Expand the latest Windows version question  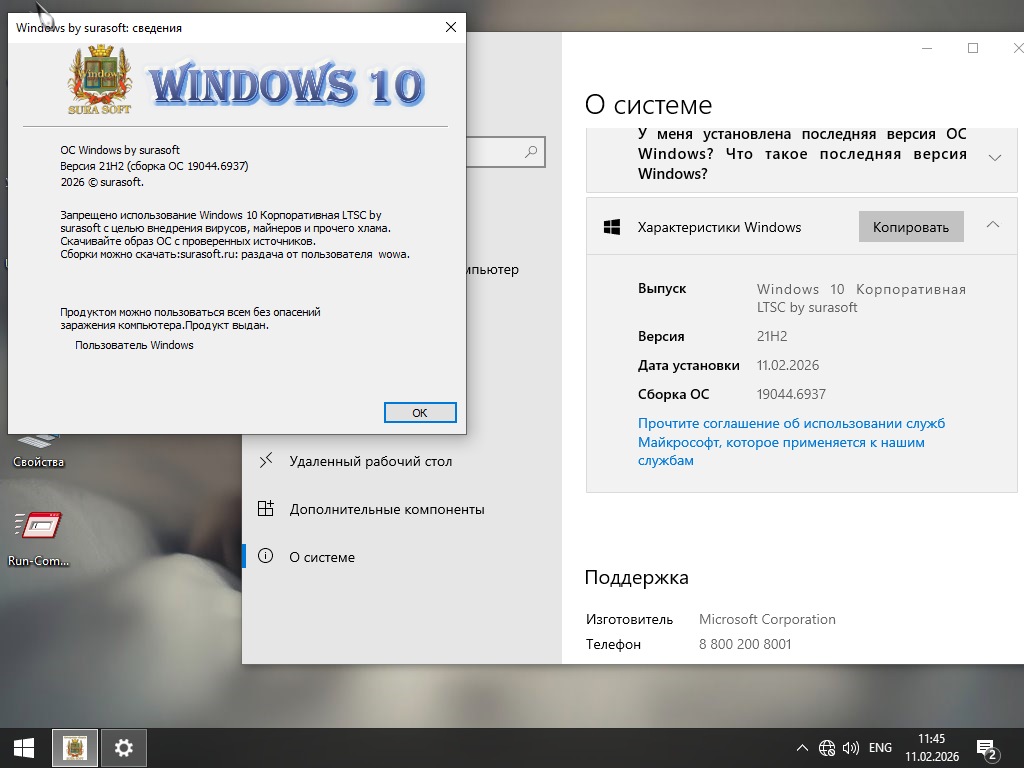995,157
